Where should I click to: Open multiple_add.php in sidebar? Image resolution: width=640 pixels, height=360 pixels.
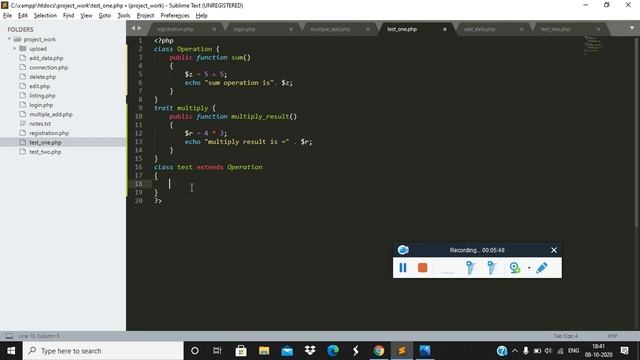coord(51,114)
